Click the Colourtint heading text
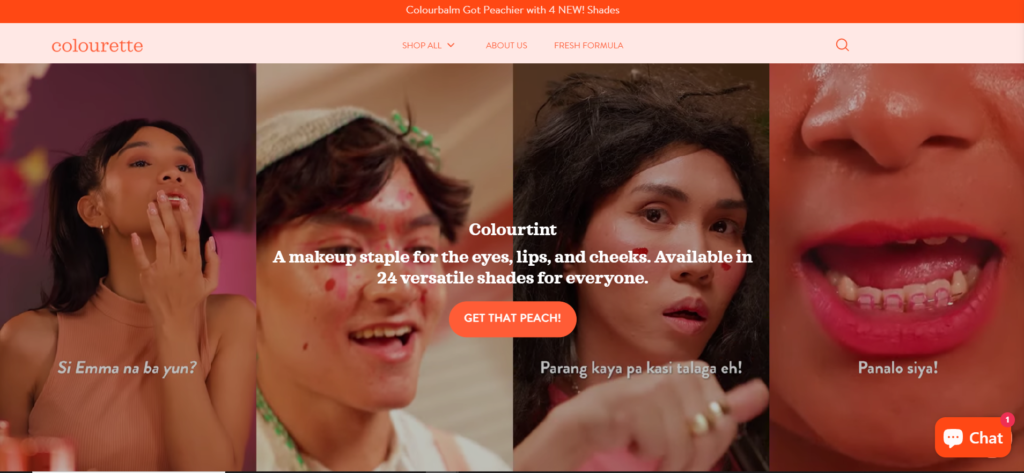 point(513,229)
